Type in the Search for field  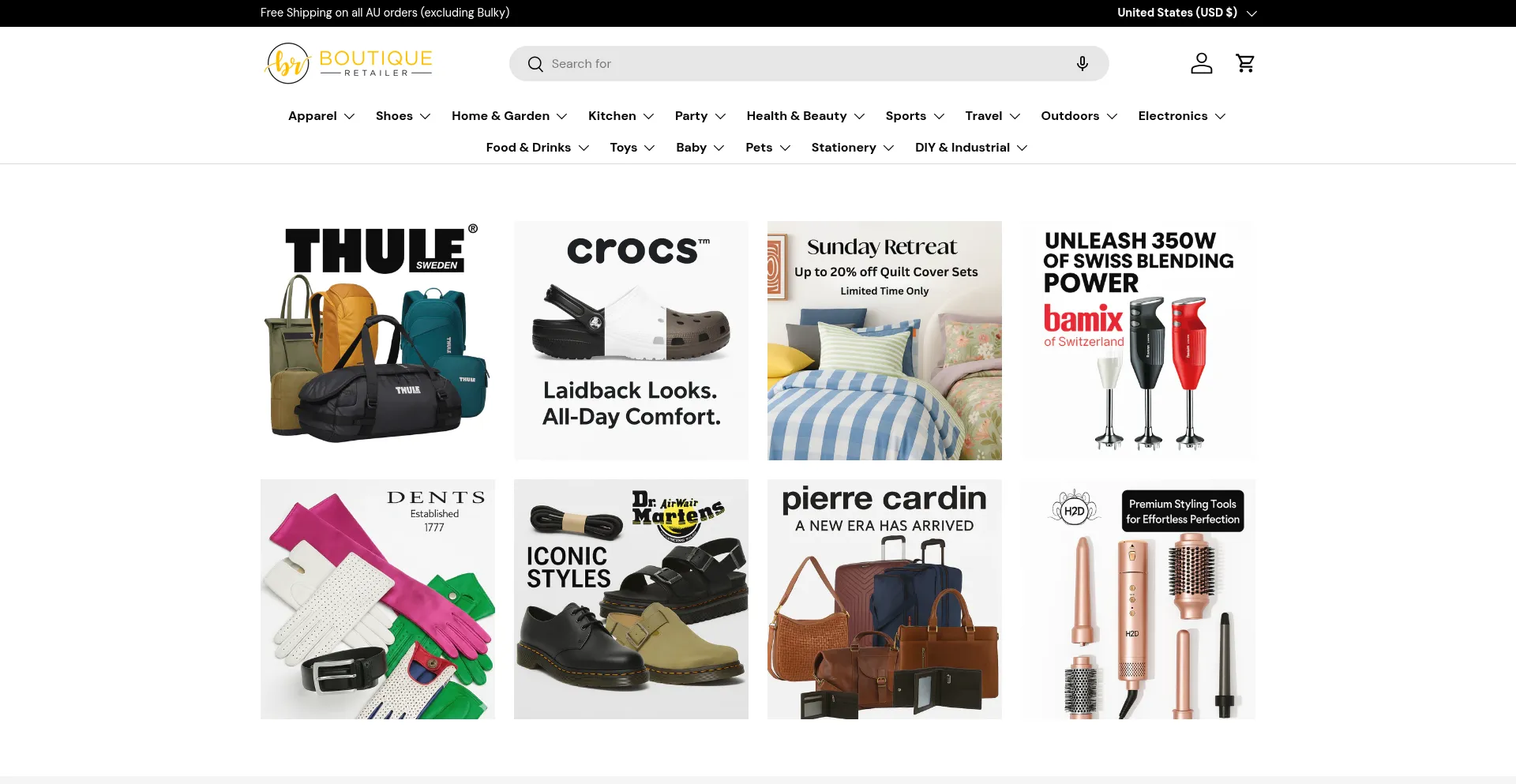coord(805,64)
